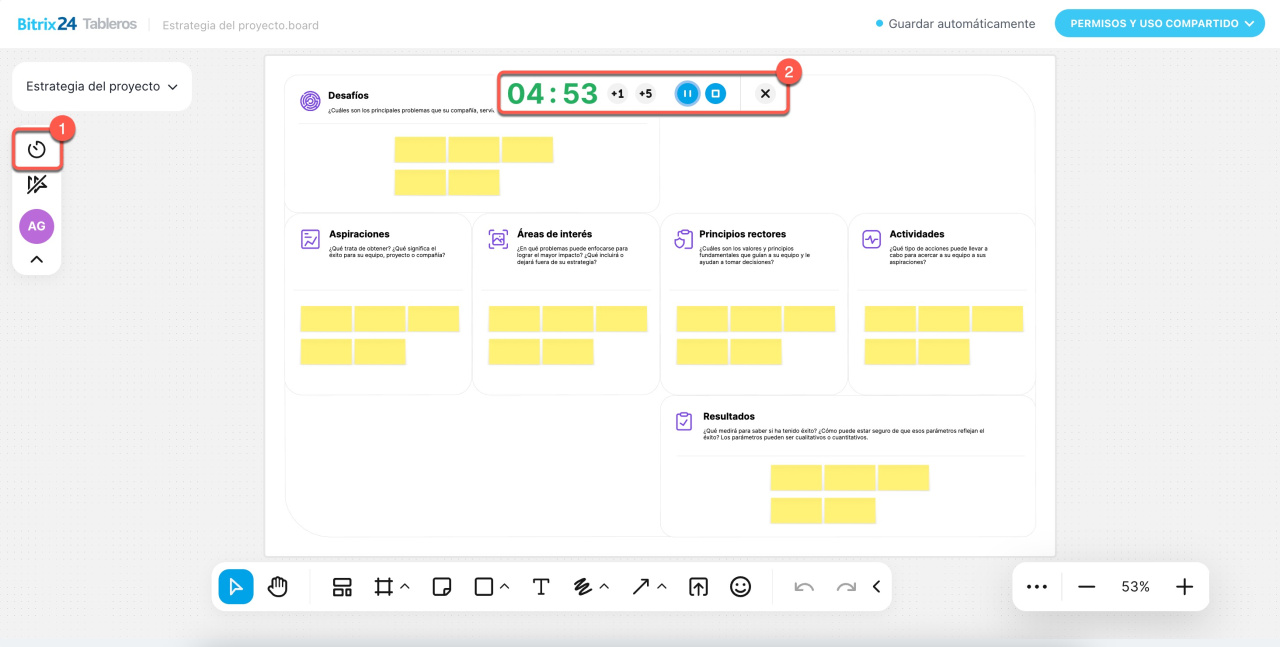Add five minutes with +5 button
Image resolution: width=1280 pixels, height=647 pixels.
pyautogui.click(x=645, y=94)
